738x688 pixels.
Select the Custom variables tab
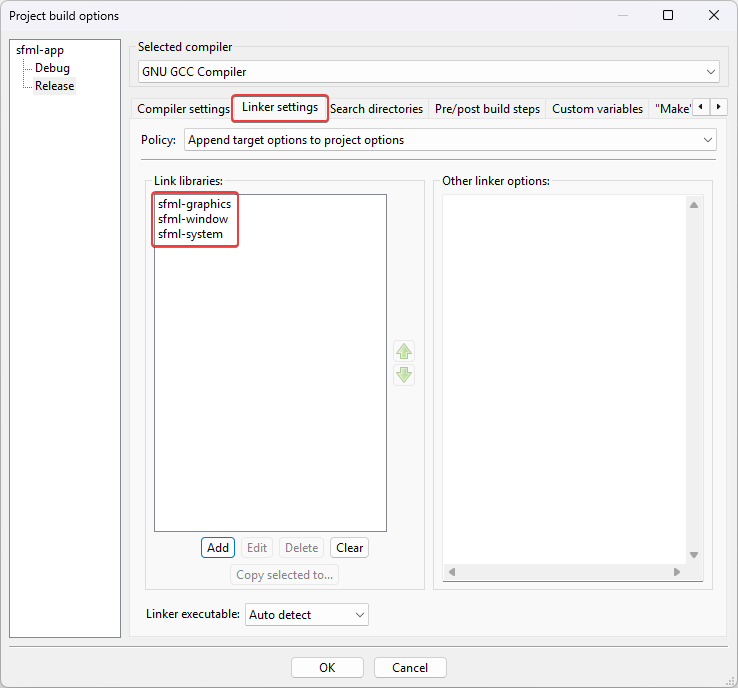[x=597, y=109]
